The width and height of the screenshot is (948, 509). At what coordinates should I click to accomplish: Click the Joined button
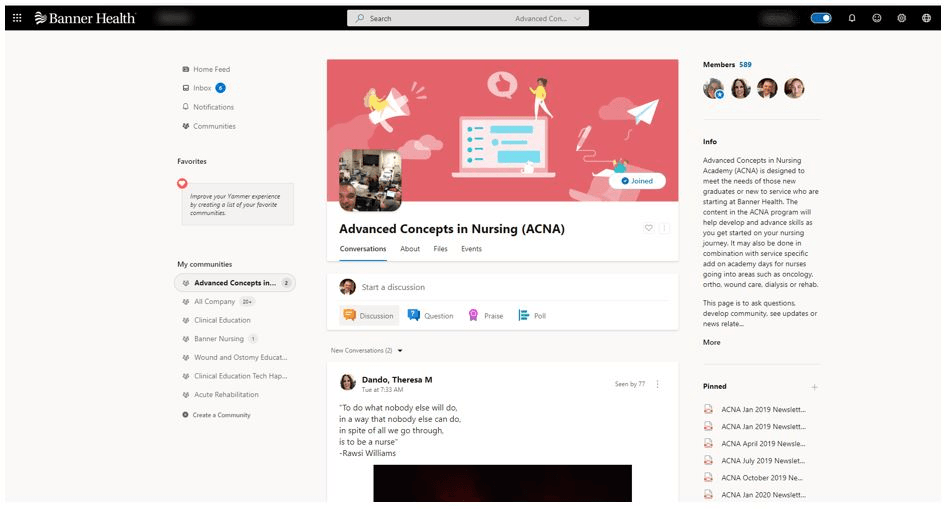637,181
